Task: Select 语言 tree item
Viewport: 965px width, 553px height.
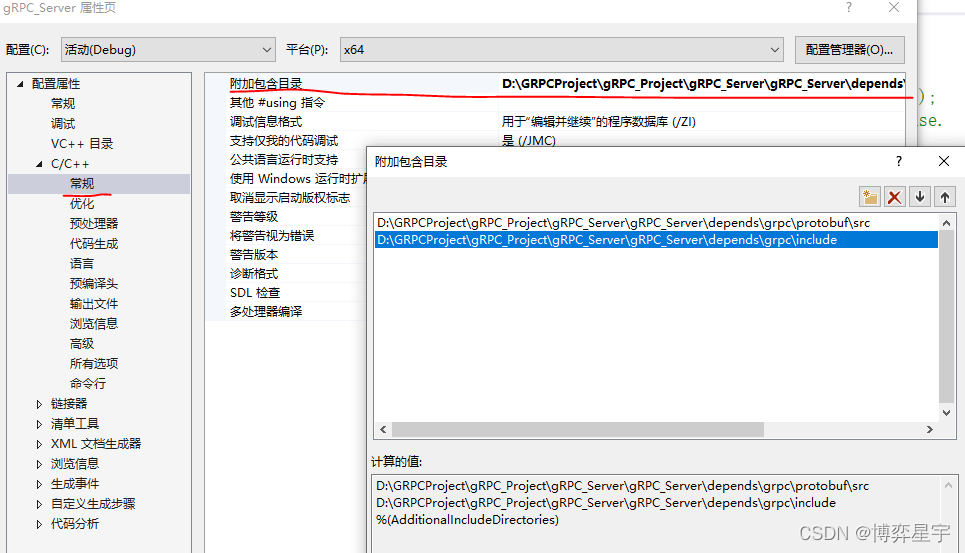Action: tap(82, 264)
